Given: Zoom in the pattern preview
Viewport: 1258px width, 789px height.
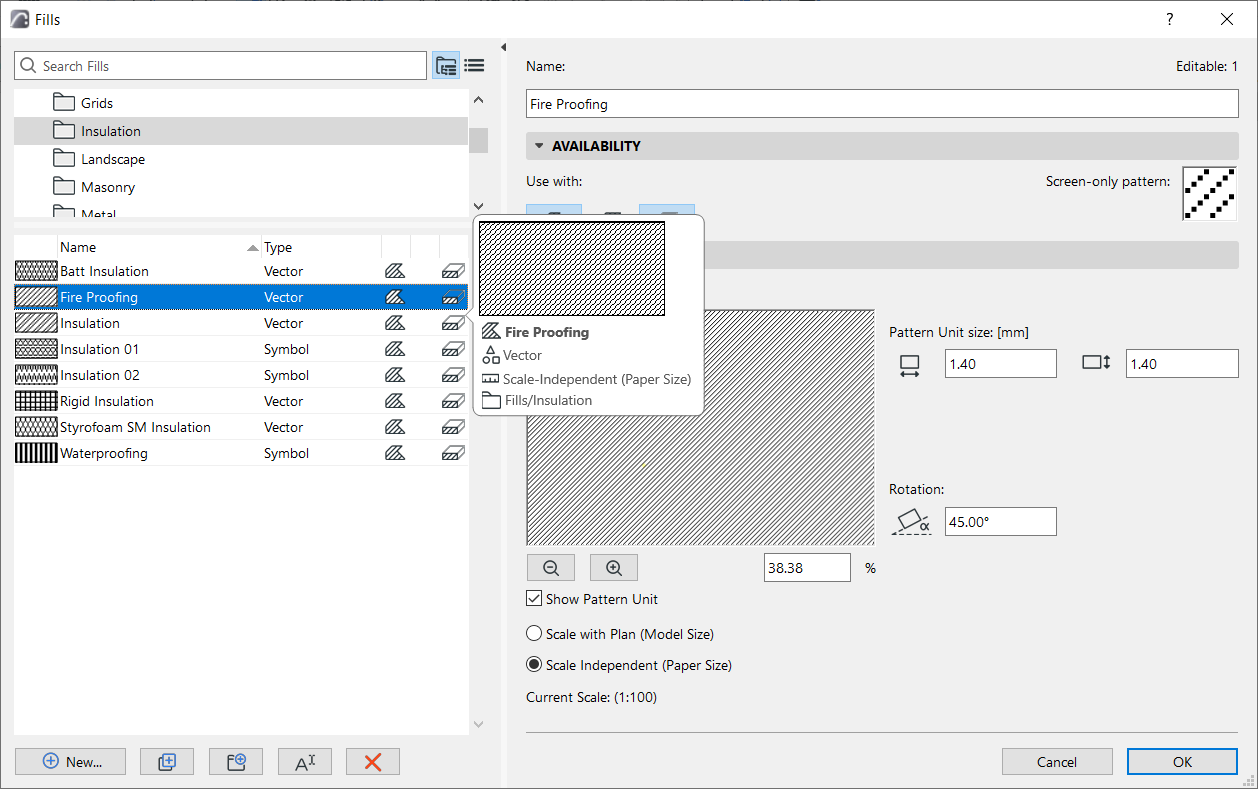Looking at the screenshot, I should pyautogui.click(x=613, y=568).
